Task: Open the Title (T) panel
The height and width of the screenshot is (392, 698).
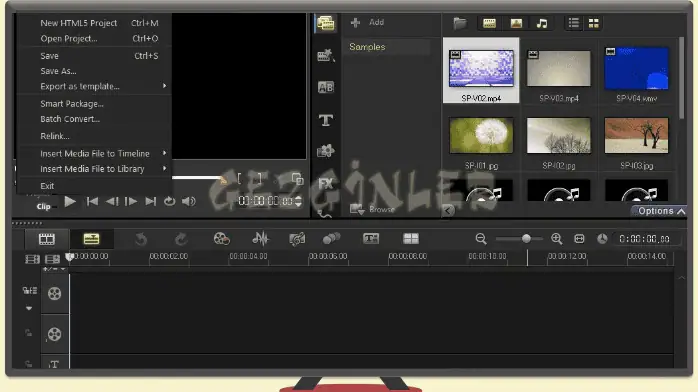Action: pos(325,120)
